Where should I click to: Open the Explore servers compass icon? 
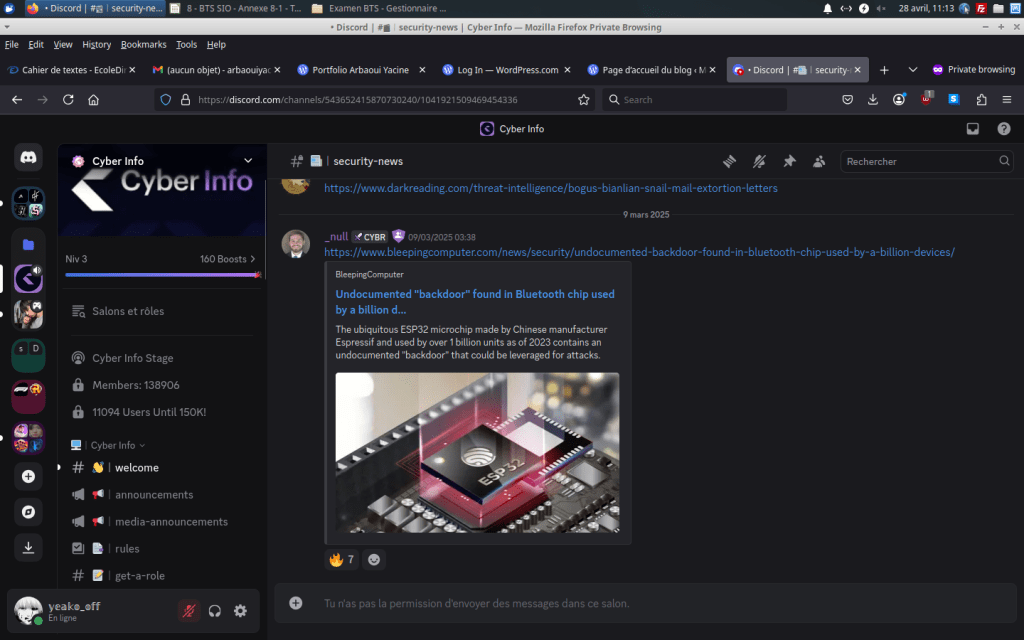[x=28, y=512]
